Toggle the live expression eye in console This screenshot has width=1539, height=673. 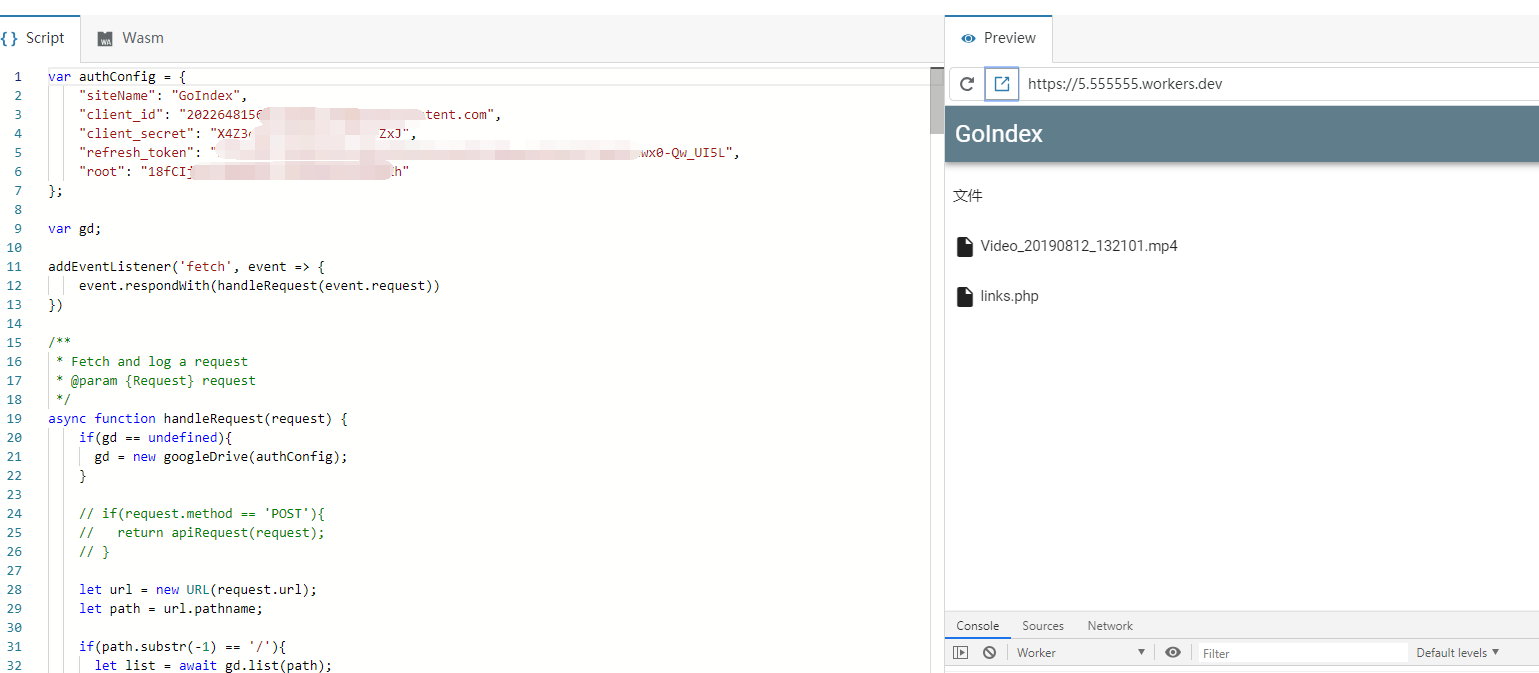point(1173,653)
